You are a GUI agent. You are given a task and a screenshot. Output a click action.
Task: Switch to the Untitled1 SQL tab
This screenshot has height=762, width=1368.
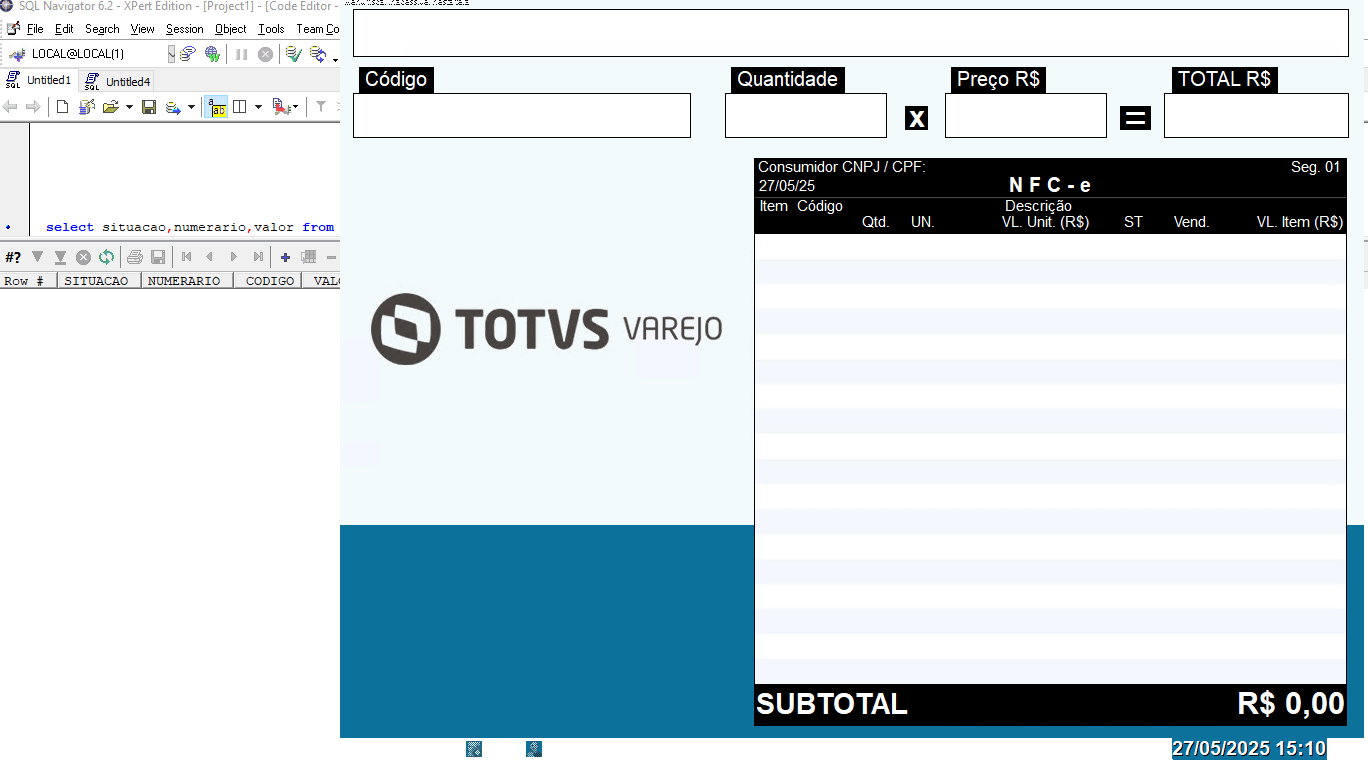tap(39, 80)
